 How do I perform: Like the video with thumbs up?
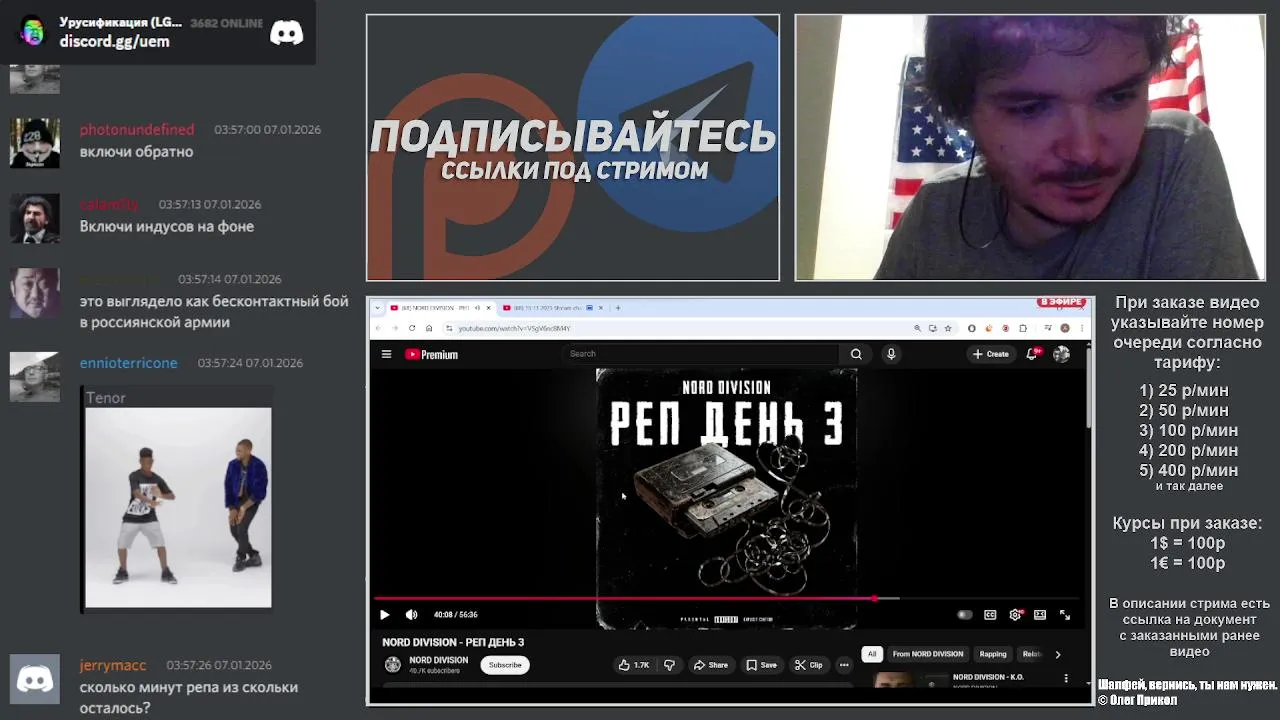click(x=634, y=665)
